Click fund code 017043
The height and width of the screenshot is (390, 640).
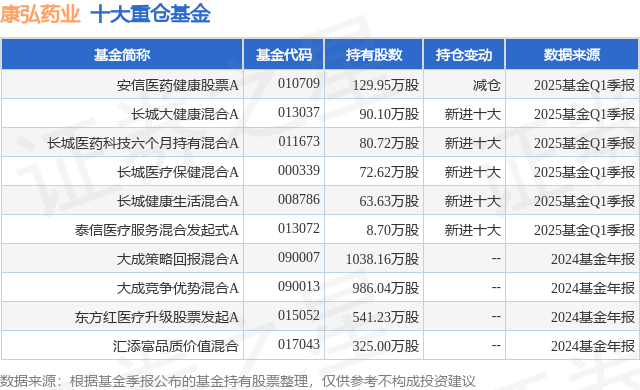coord(299,344)
